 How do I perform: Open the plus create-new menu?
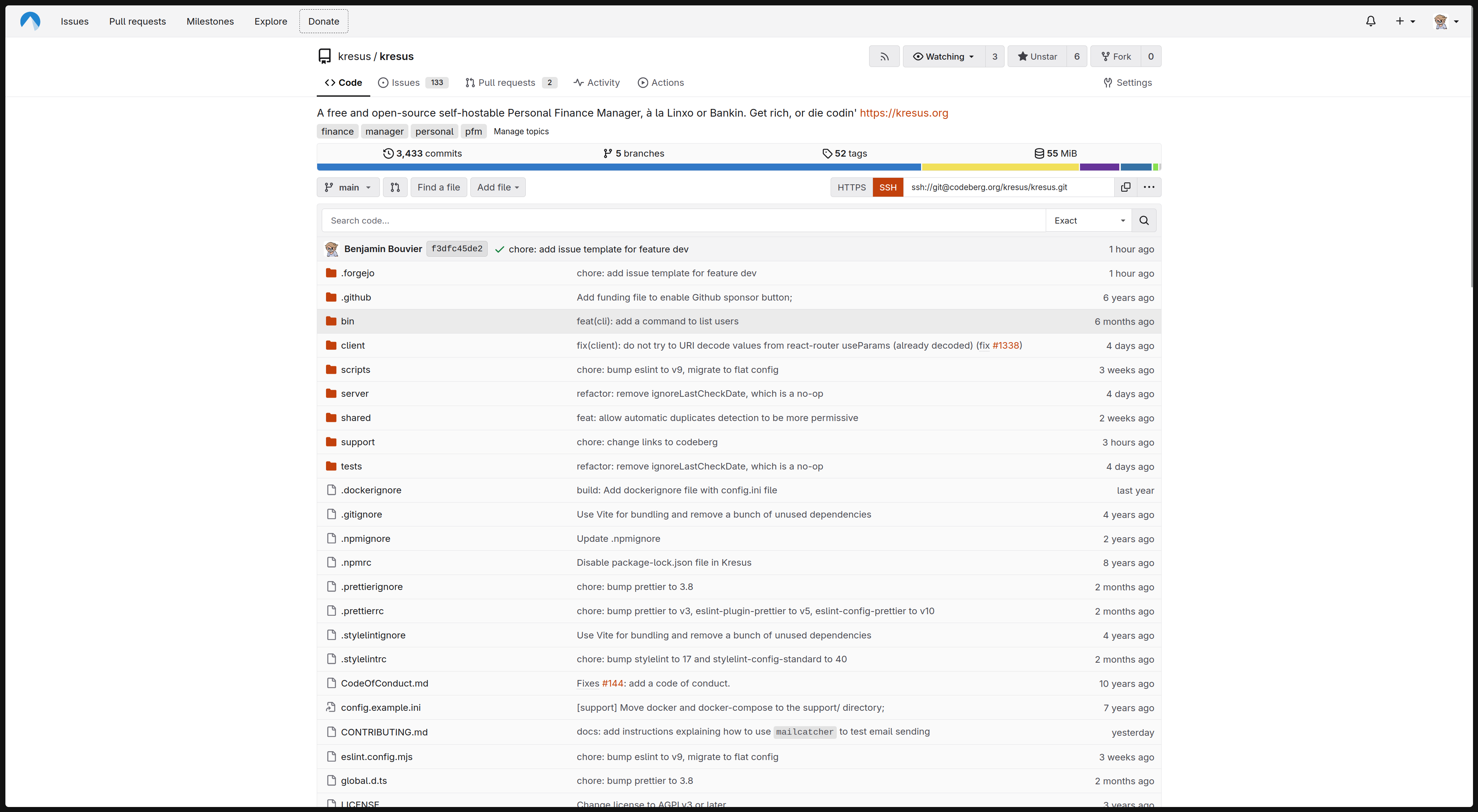[x=1405, y=21]
